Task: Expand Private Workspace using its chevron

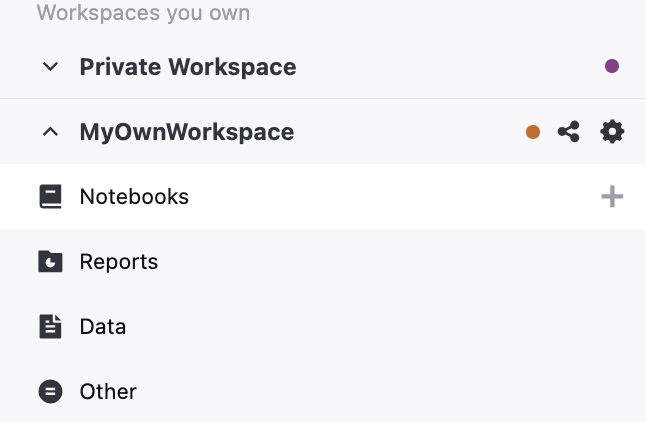Action: coord(50,67)
